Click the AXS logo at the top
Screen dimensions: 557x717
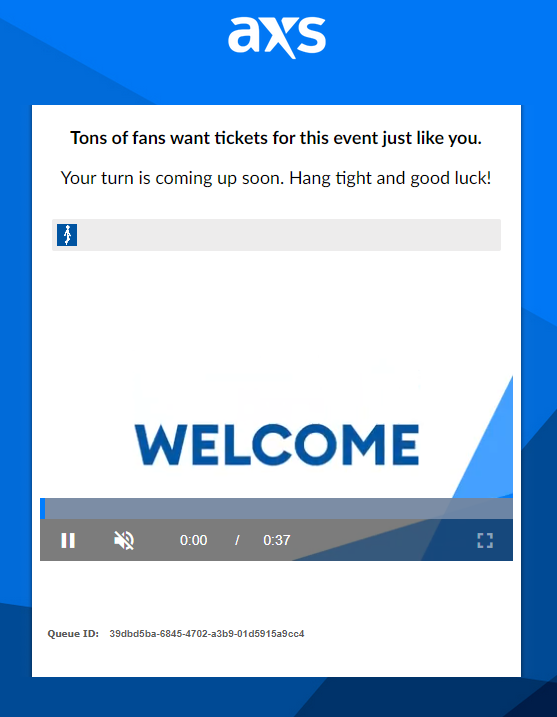coord(277,37)
